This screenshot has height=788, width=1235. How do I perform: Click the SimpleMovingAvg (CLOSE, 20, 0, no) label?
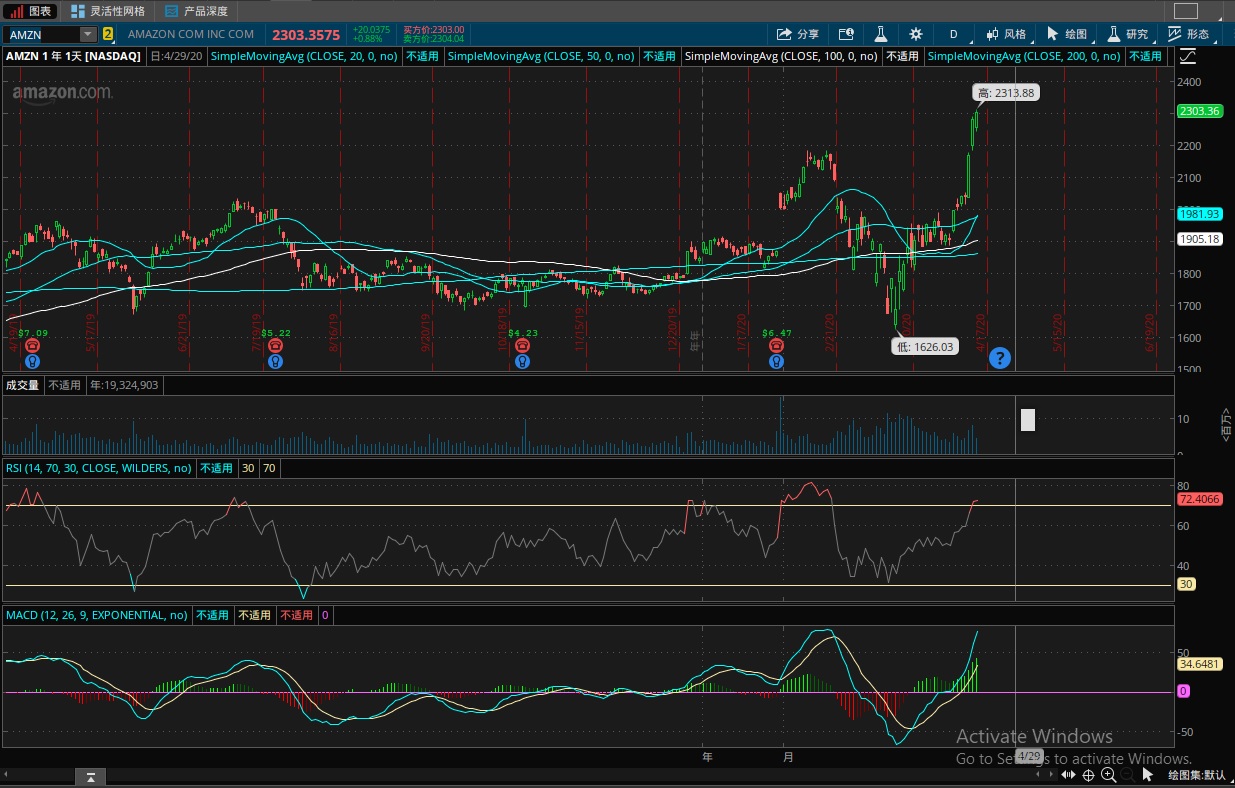click(x=306, y=56)
